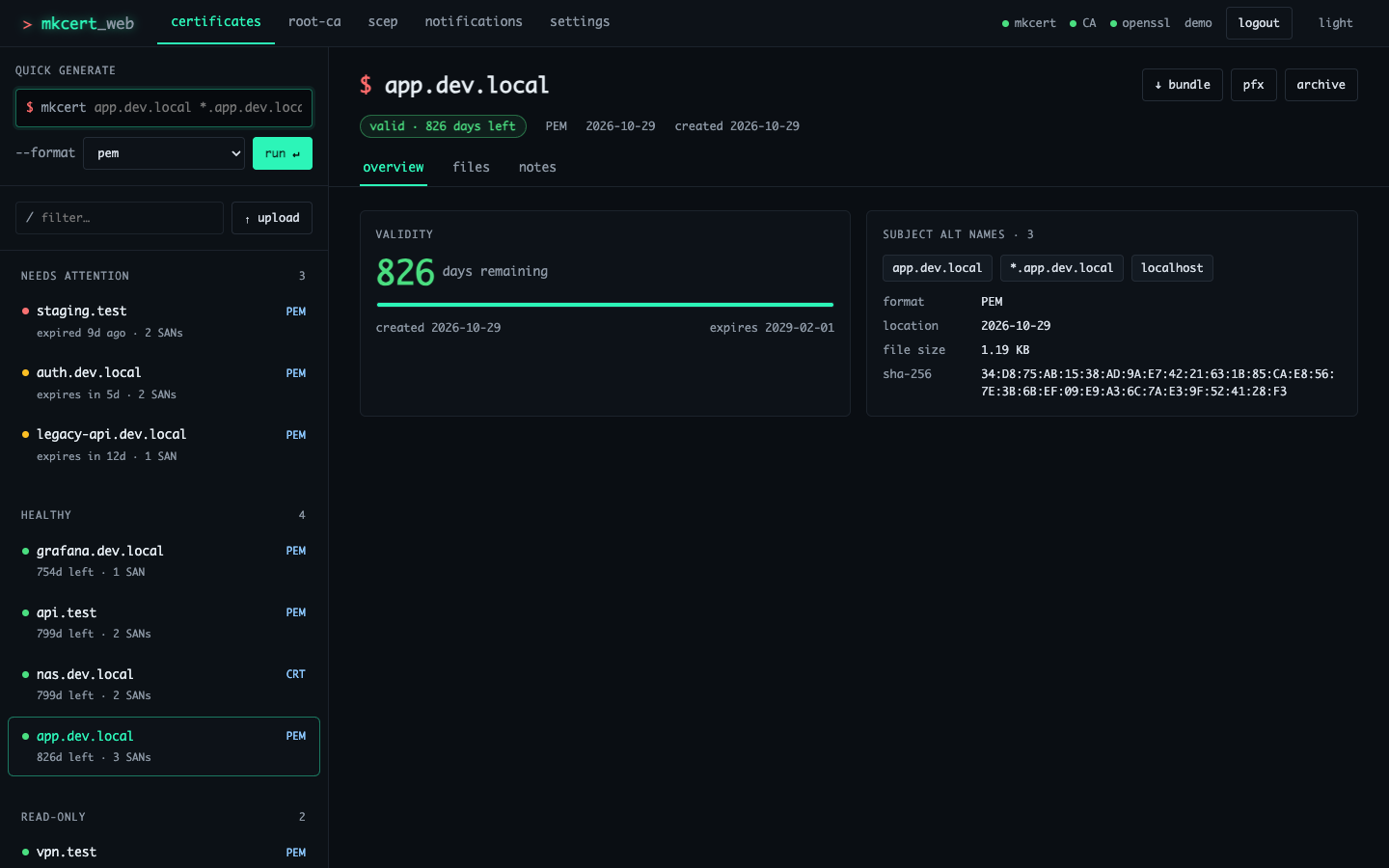Image resolution: width=1389 pixels, height=868 pixels.
Task: Click the sha-256 fingerprint value
Action: click(x=1157, y=383)
